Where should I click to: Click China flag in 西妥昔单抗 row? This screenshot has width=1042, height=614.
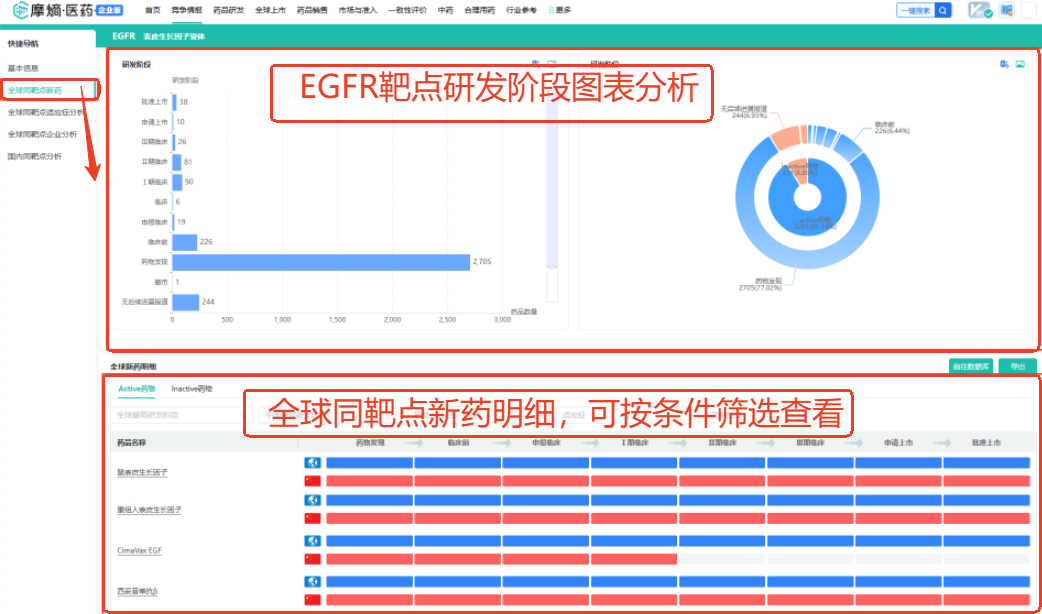[x=312, y=599]
